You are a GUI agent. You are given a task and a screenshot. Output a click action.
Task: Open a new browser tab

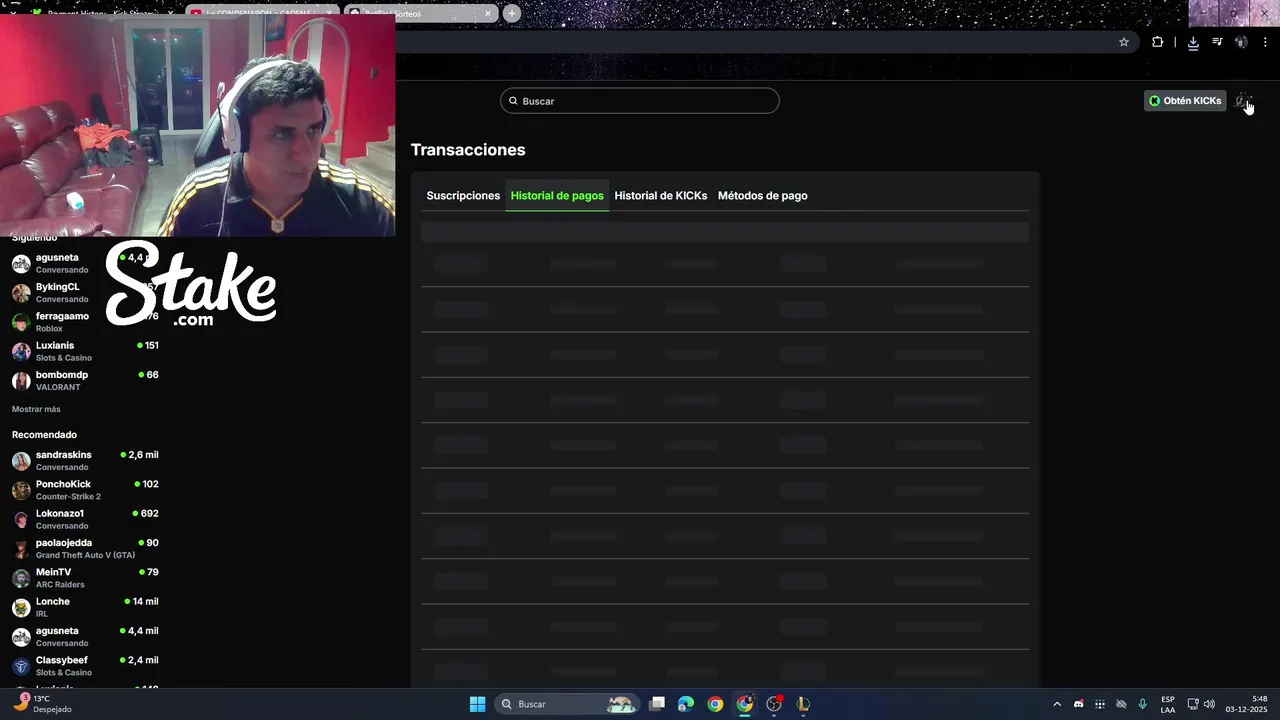pos(512,13)
